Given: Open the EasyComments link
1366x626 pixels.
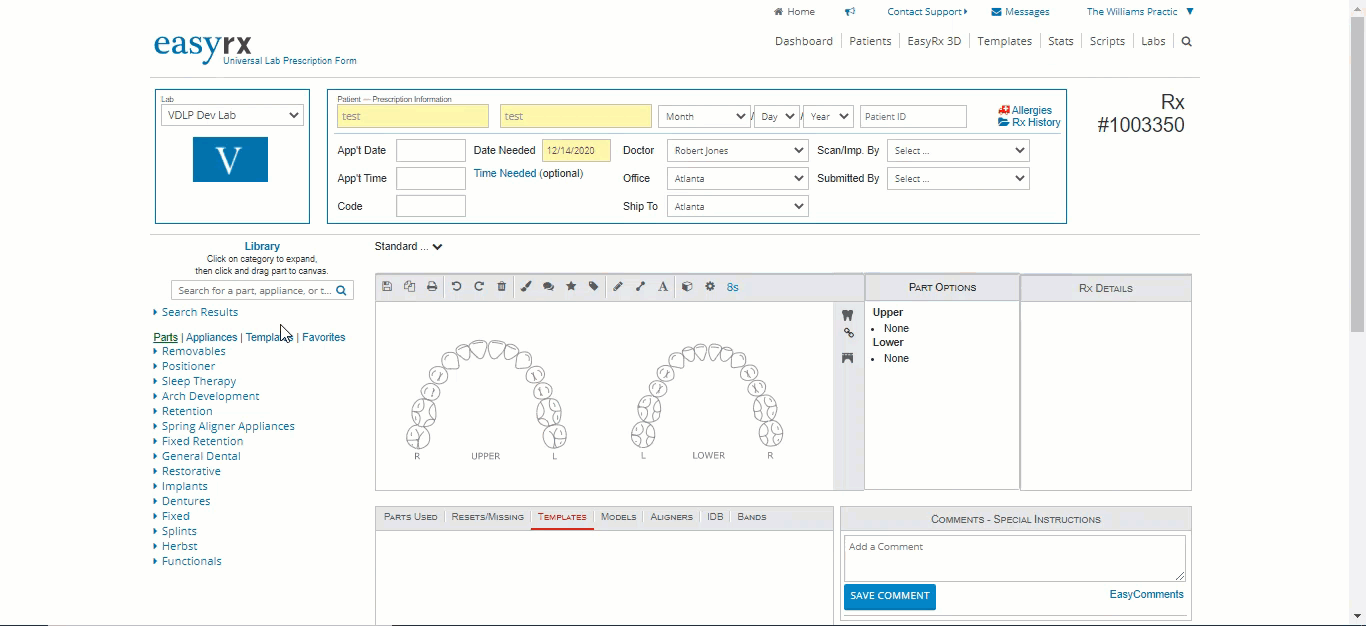Looking at the screenshot, I should click(1146, 594).
